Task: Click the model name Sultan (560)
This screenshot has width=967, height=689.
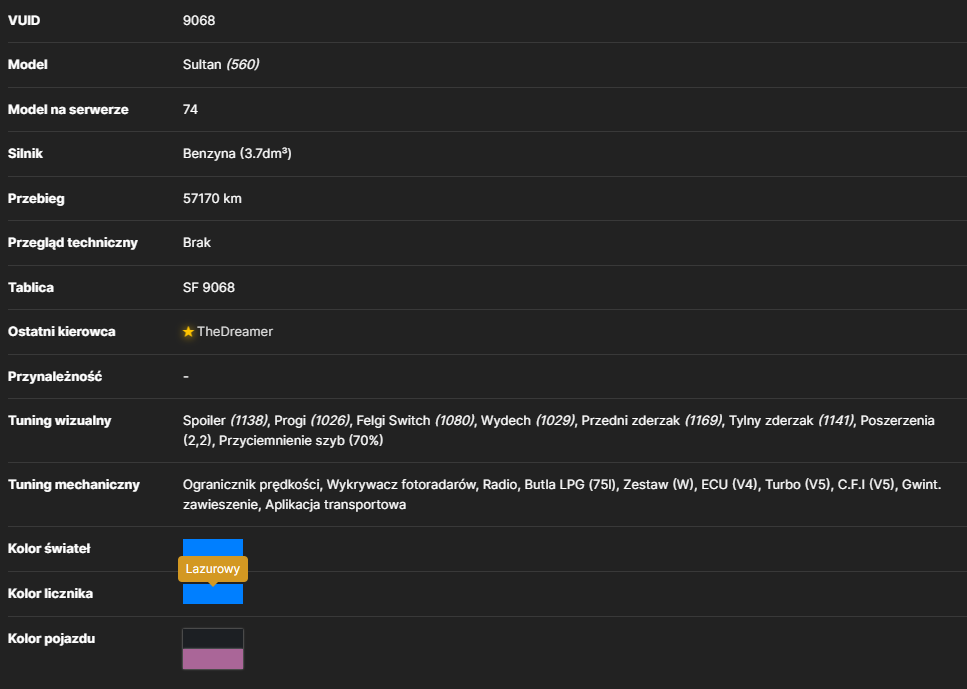Action: coord(221,65)
